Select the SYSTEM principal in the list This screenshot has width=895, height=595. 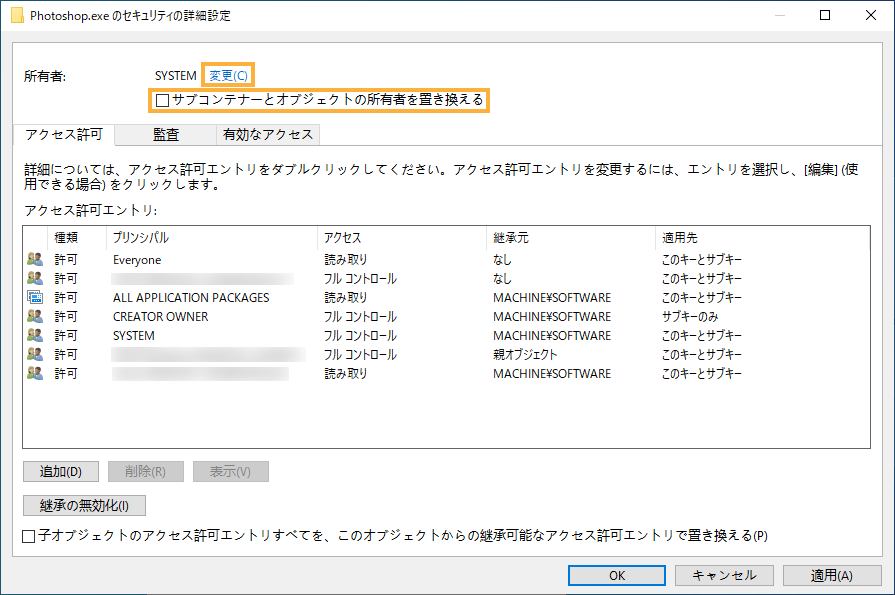pos(134,336)
